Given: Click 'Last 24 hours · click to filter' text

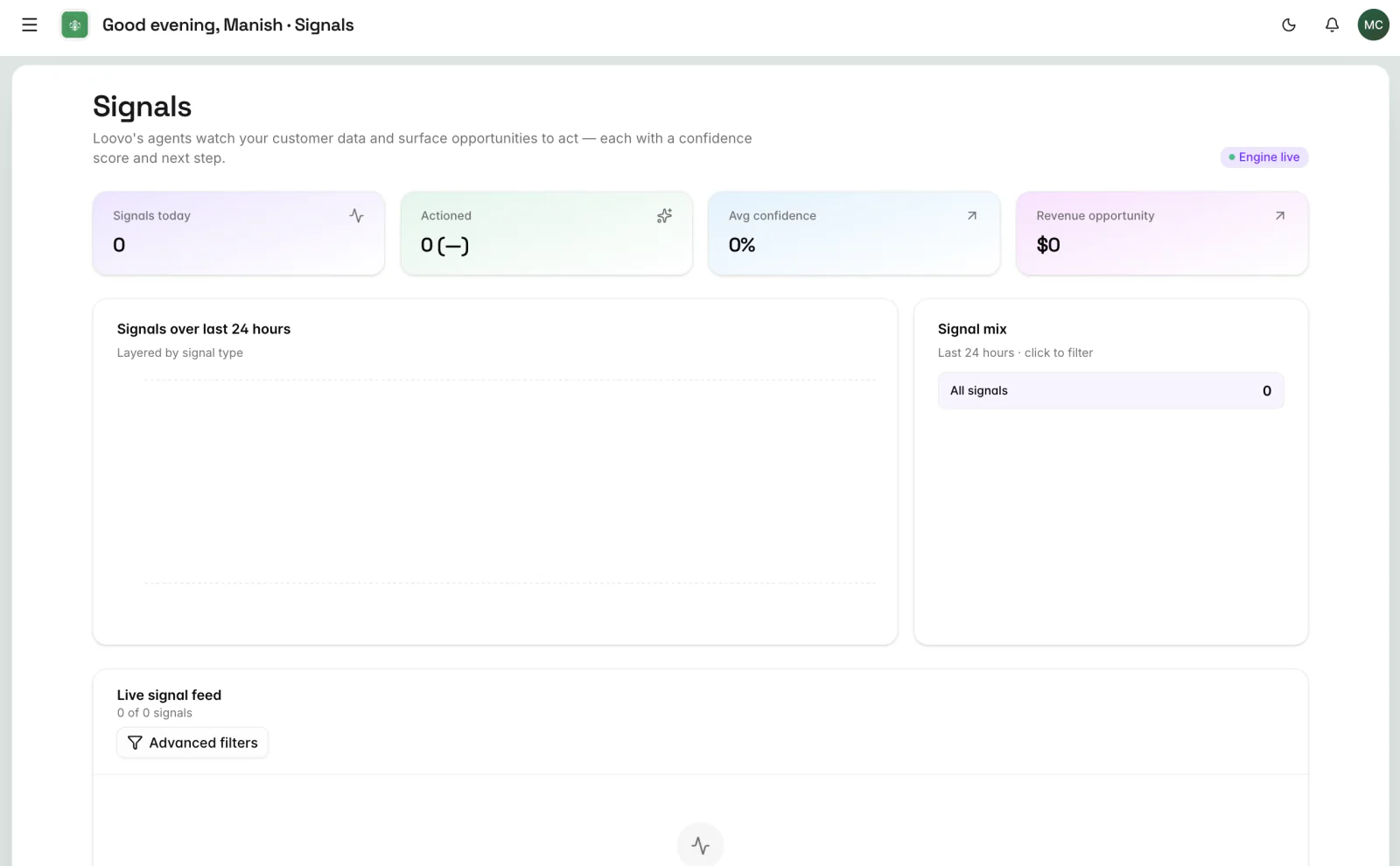Looking at the screenshot, I should pos(1015,353).
